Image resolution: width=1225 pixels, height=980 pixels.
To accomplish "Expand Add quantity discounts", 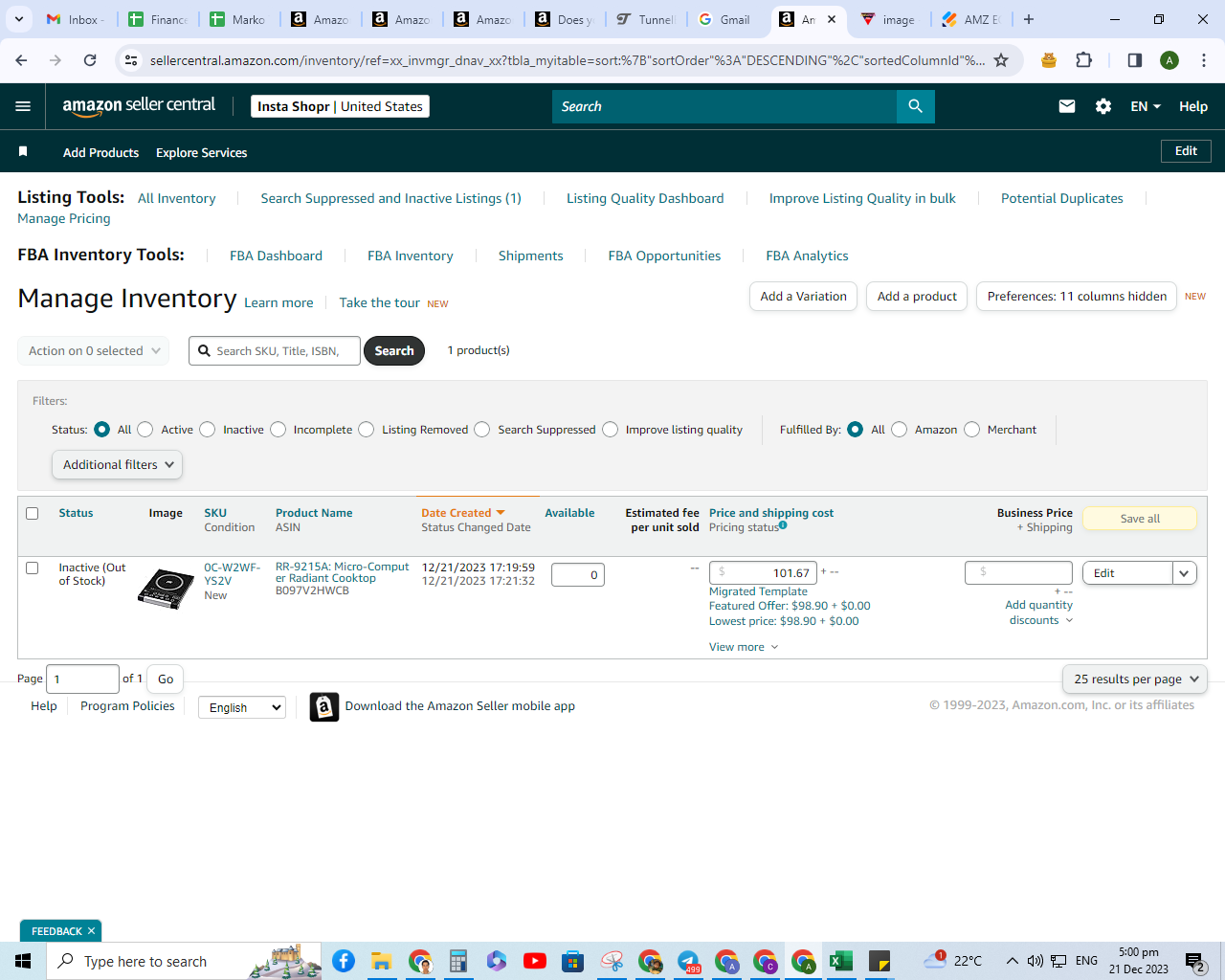I will click(x=1039, y=612).
